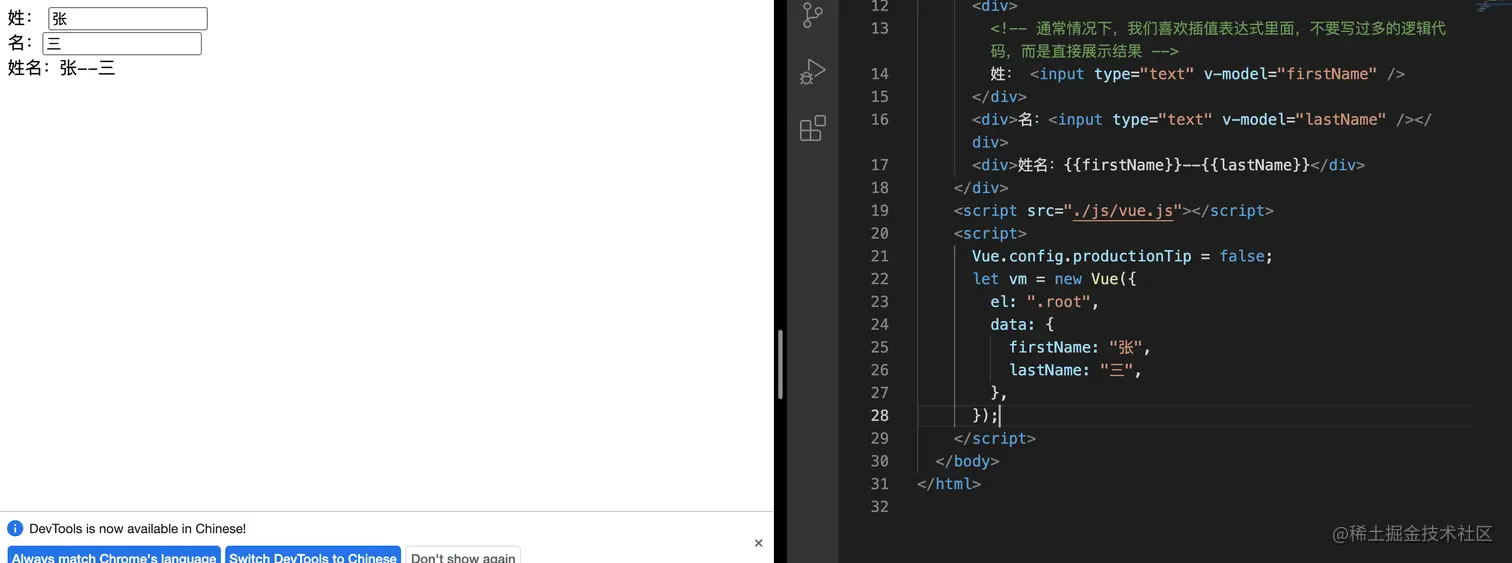Click Always match Chrome's language button
The width and height of the screenshot is (1512, 563).
tap(114, 555)
